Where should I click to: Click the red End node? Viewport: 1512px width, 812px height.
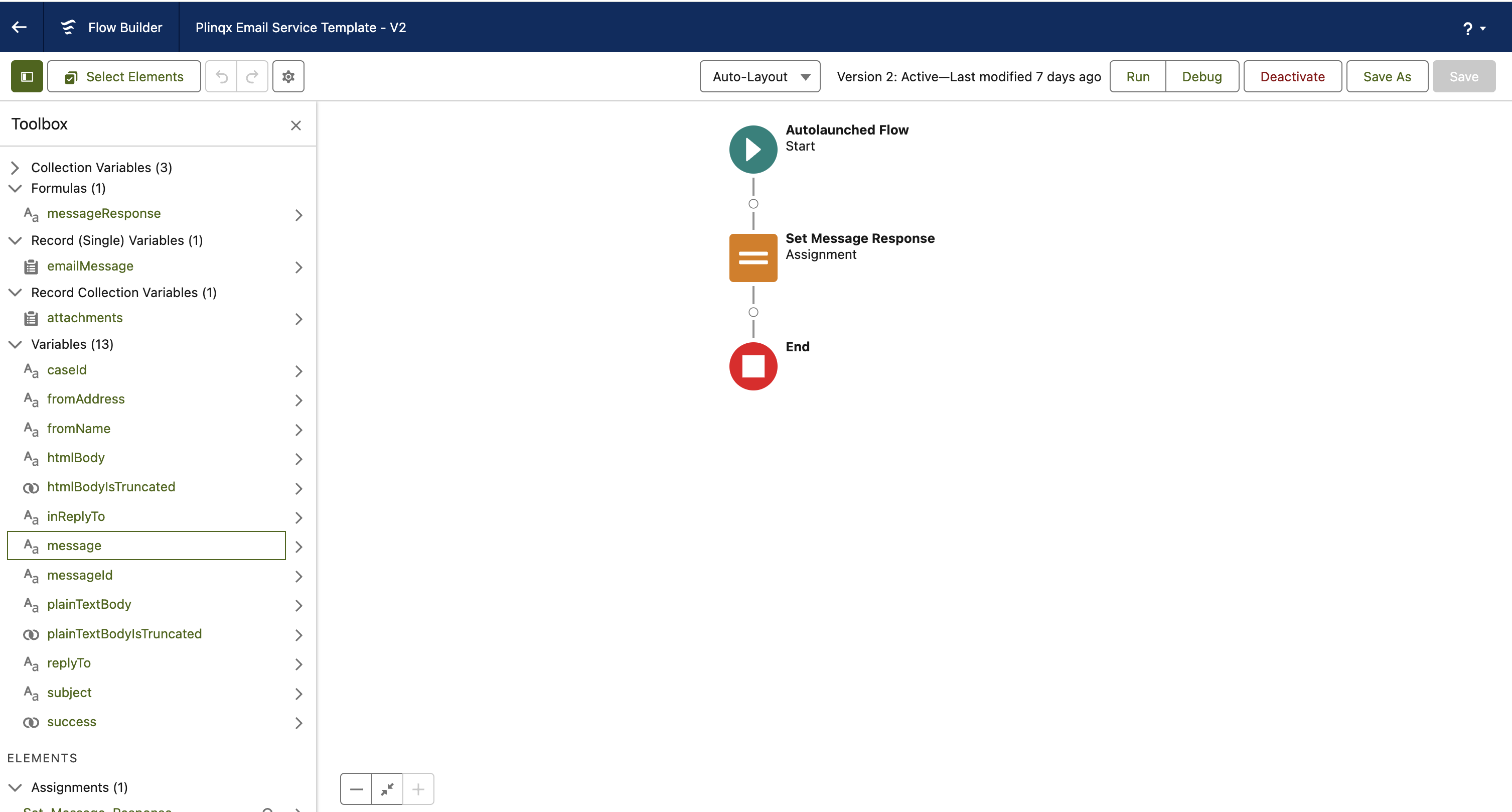point(753,366)
